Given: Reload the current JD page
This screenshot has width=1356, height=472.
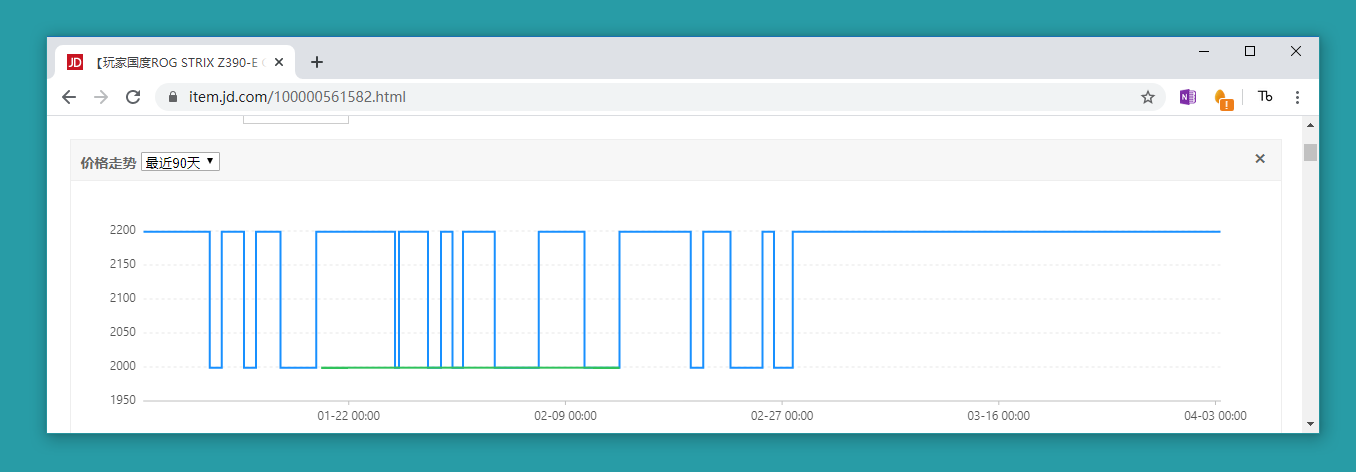Looking at the screenshot, I should tap(132, 97).
